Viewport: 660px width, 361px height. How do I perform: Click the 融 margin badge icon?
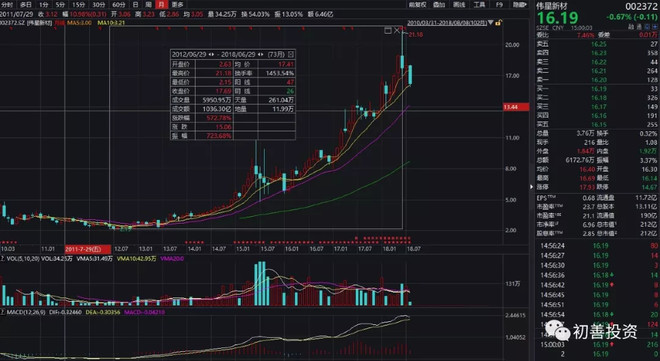(x=631, y=27)
